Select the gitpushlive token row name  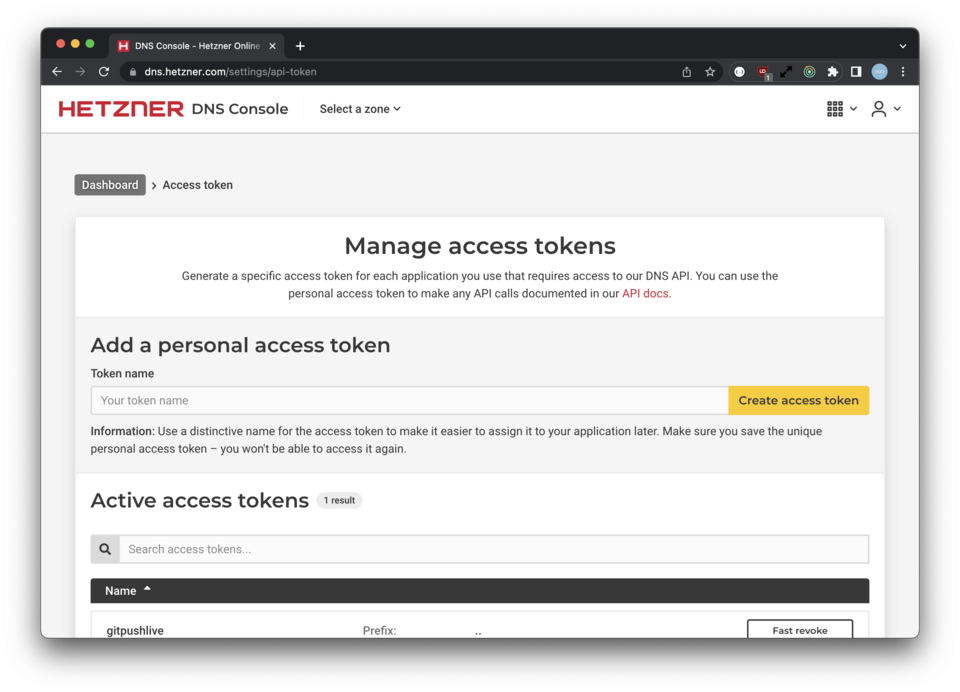[x=135, y=630]
